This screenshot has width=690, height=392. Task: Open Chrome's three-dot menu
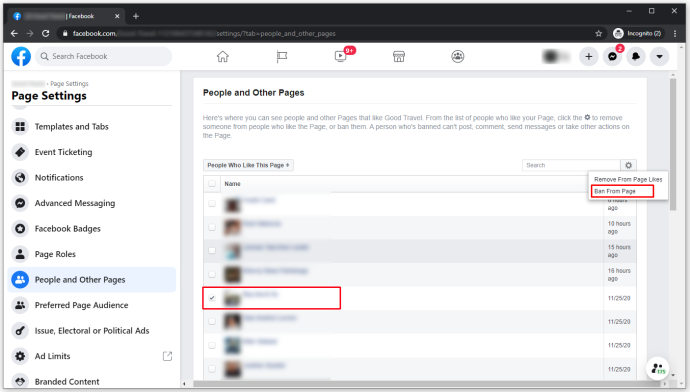675,33
